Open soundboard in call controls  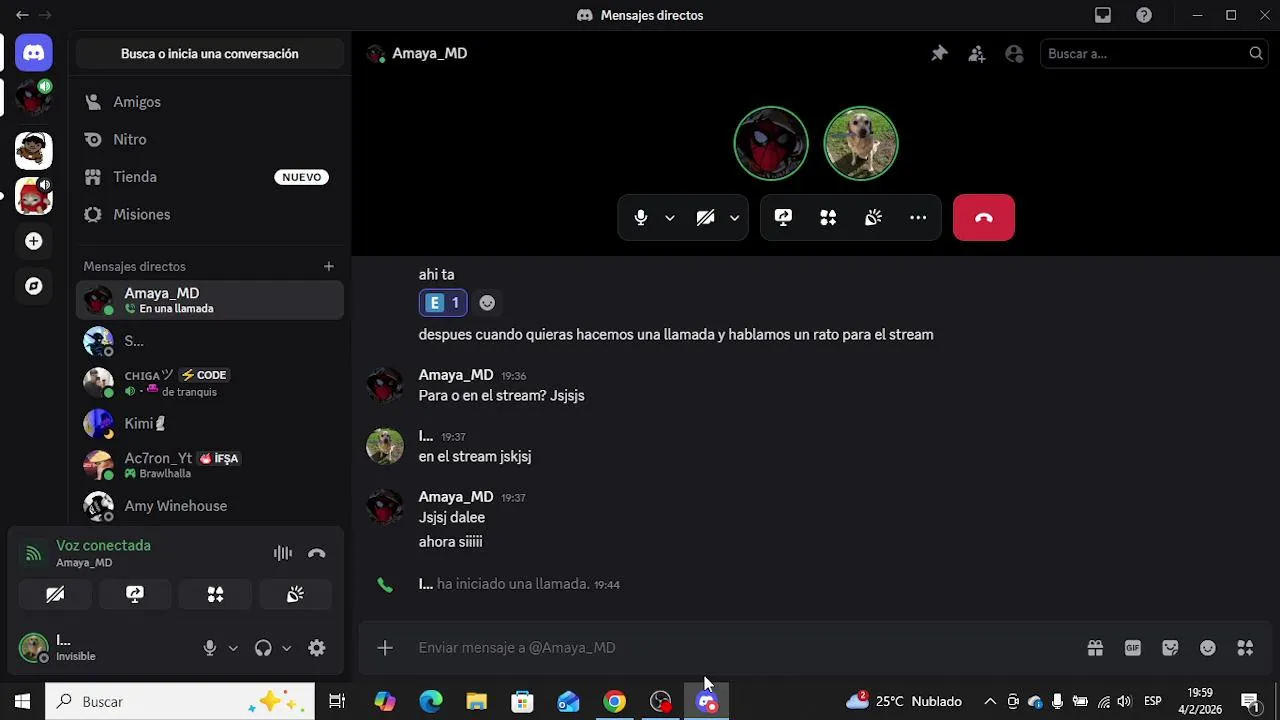(873, 218)
